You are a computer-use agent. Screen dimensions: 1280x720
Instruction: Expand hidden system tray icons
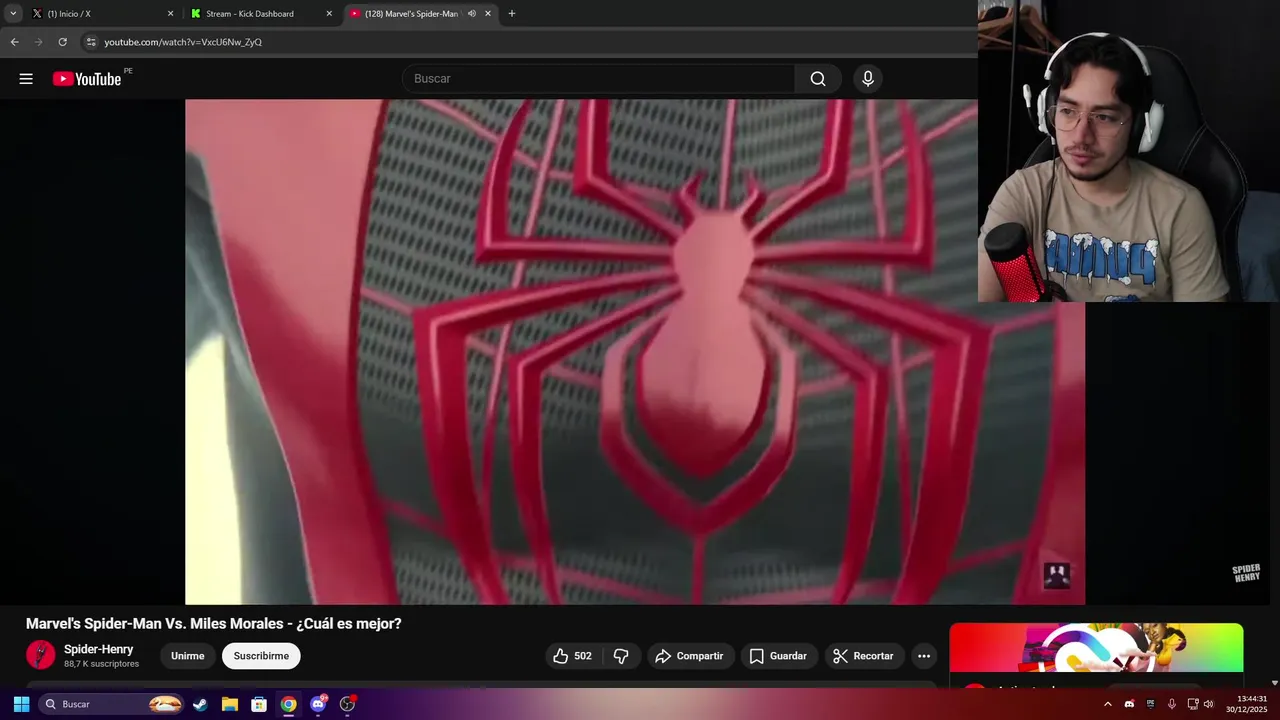(1107, 704)
